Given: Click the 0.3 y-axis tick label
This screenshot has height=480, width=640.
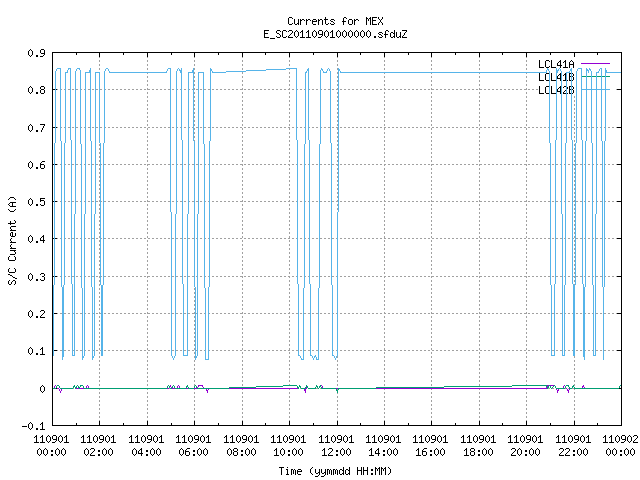Looking at the screenshot, I should [37, 277].
